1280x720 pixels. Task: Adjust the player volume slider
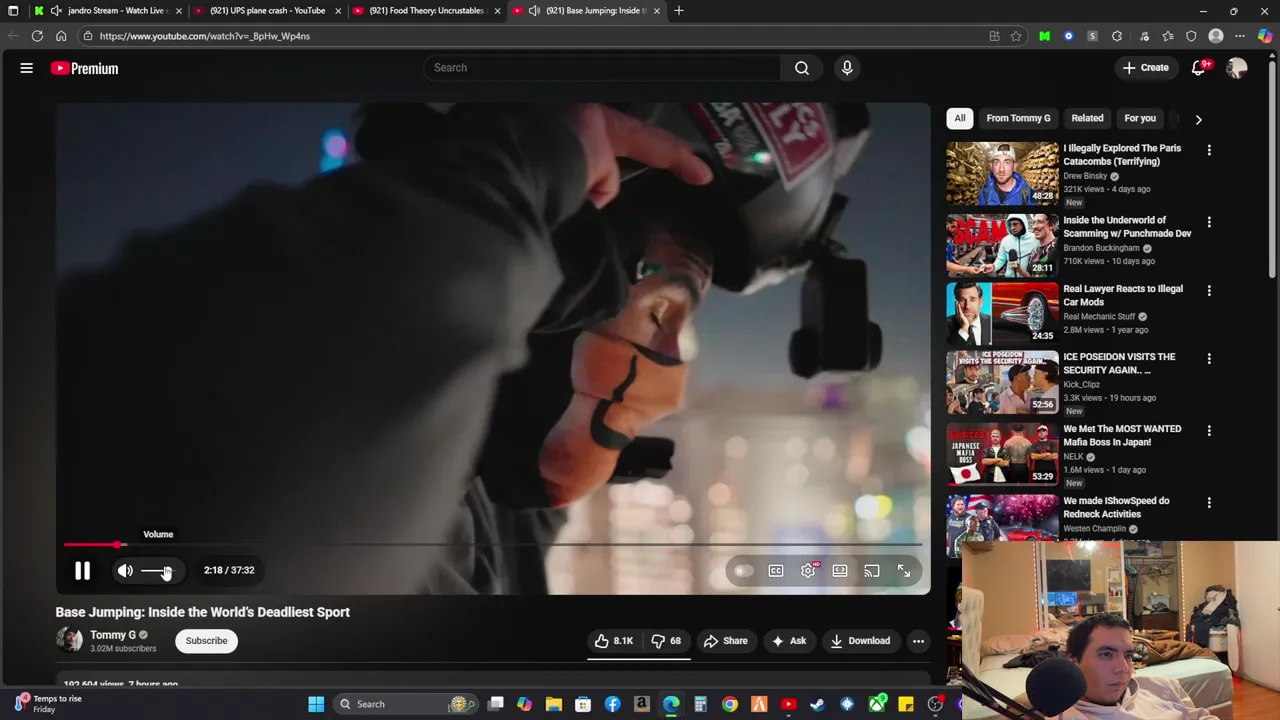(x=157, y=571)
